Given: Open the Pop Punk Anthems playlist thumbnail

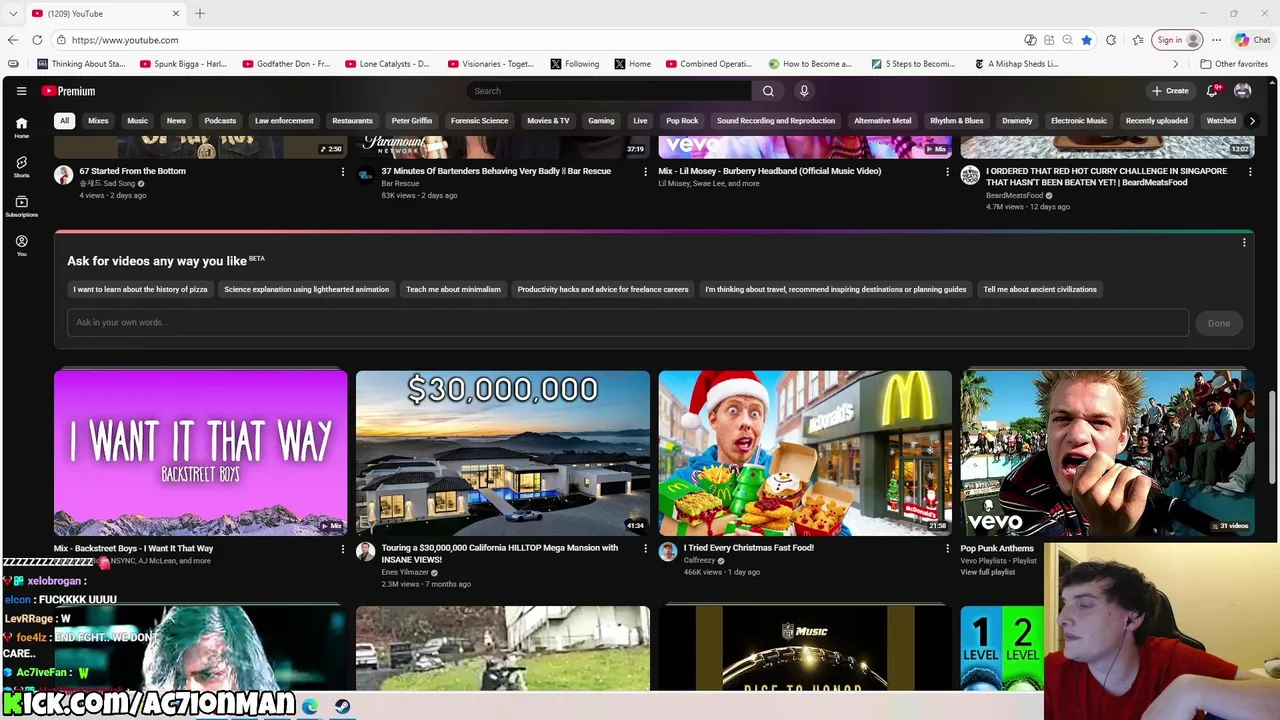Looking at the screenshot, I should (1108, 453).
